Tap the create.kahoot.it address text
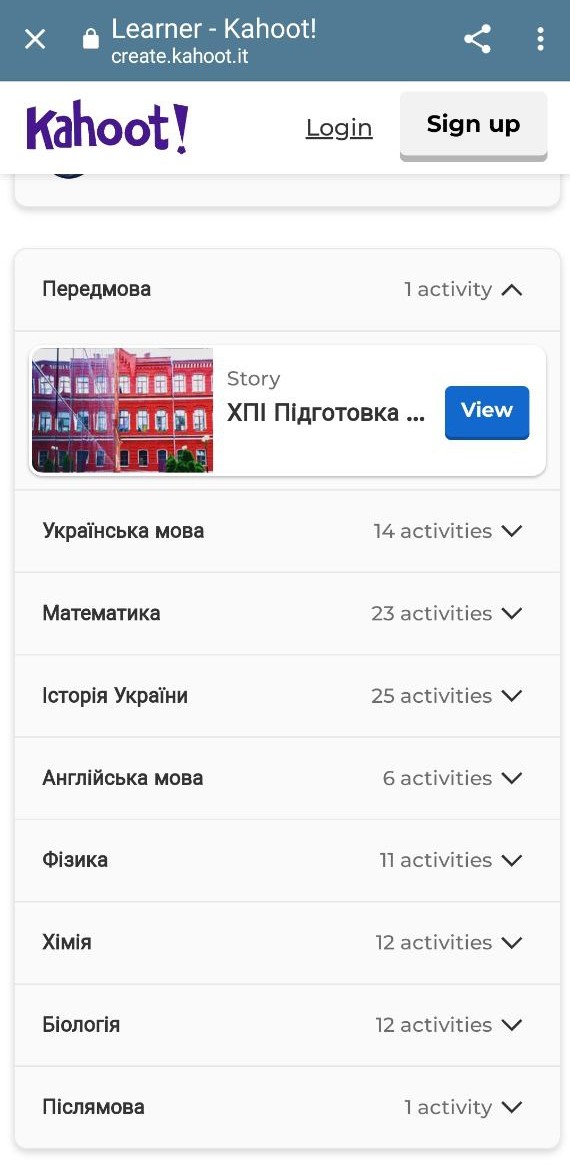The width and height of the screenshot is (570, 1171). click(179, 56)
